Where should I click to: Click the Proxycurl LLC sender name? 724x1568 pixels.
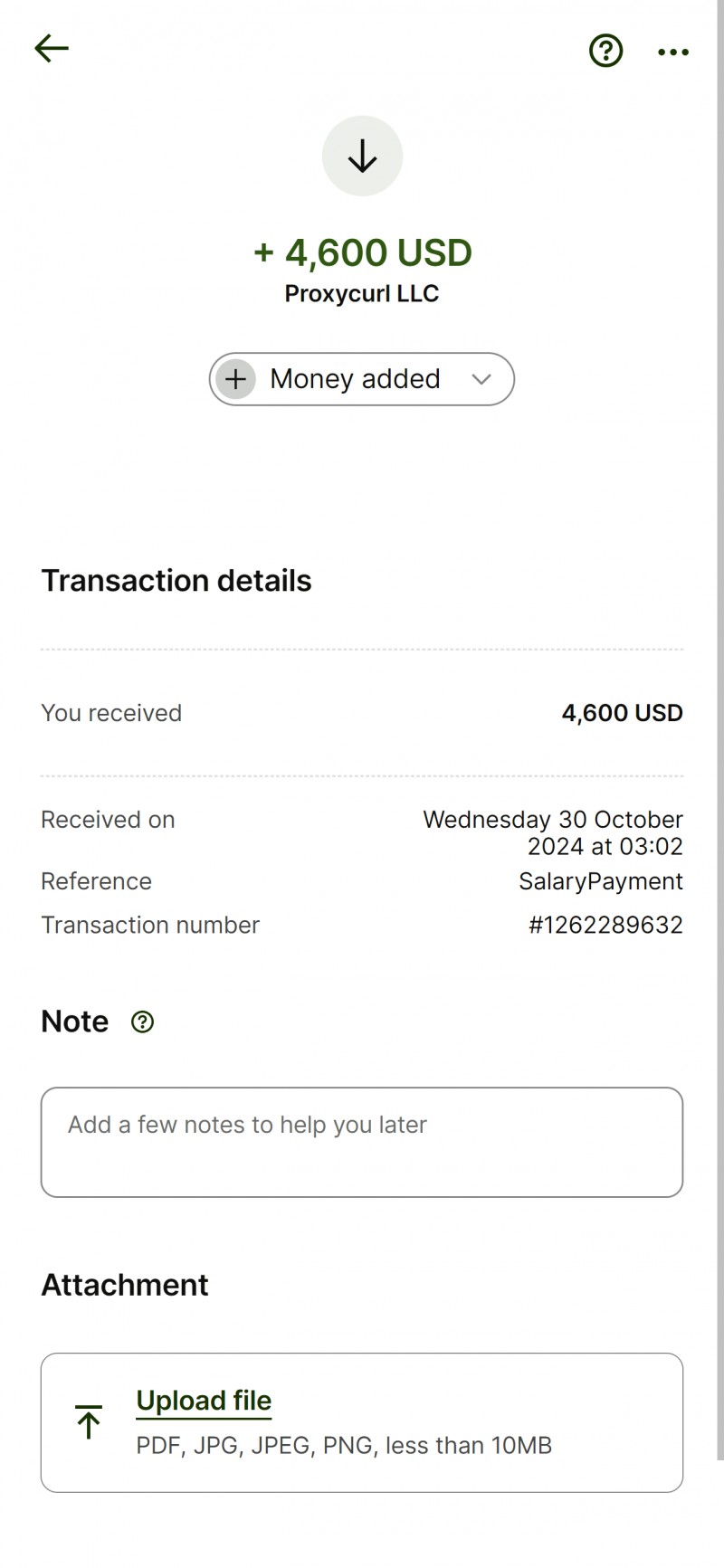362,294
